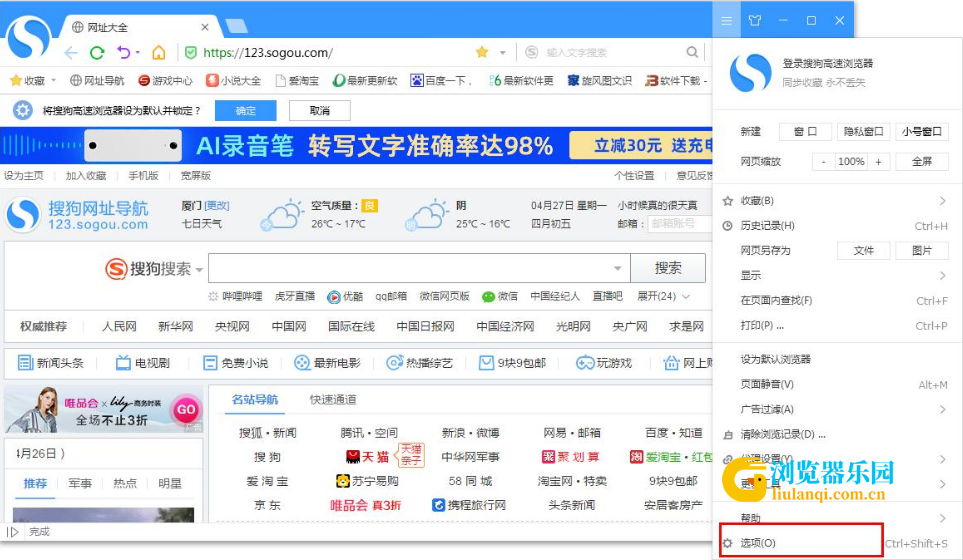Click the 搜索 button
This screenshot has width=963, height=560.
(x=668, y=268)
